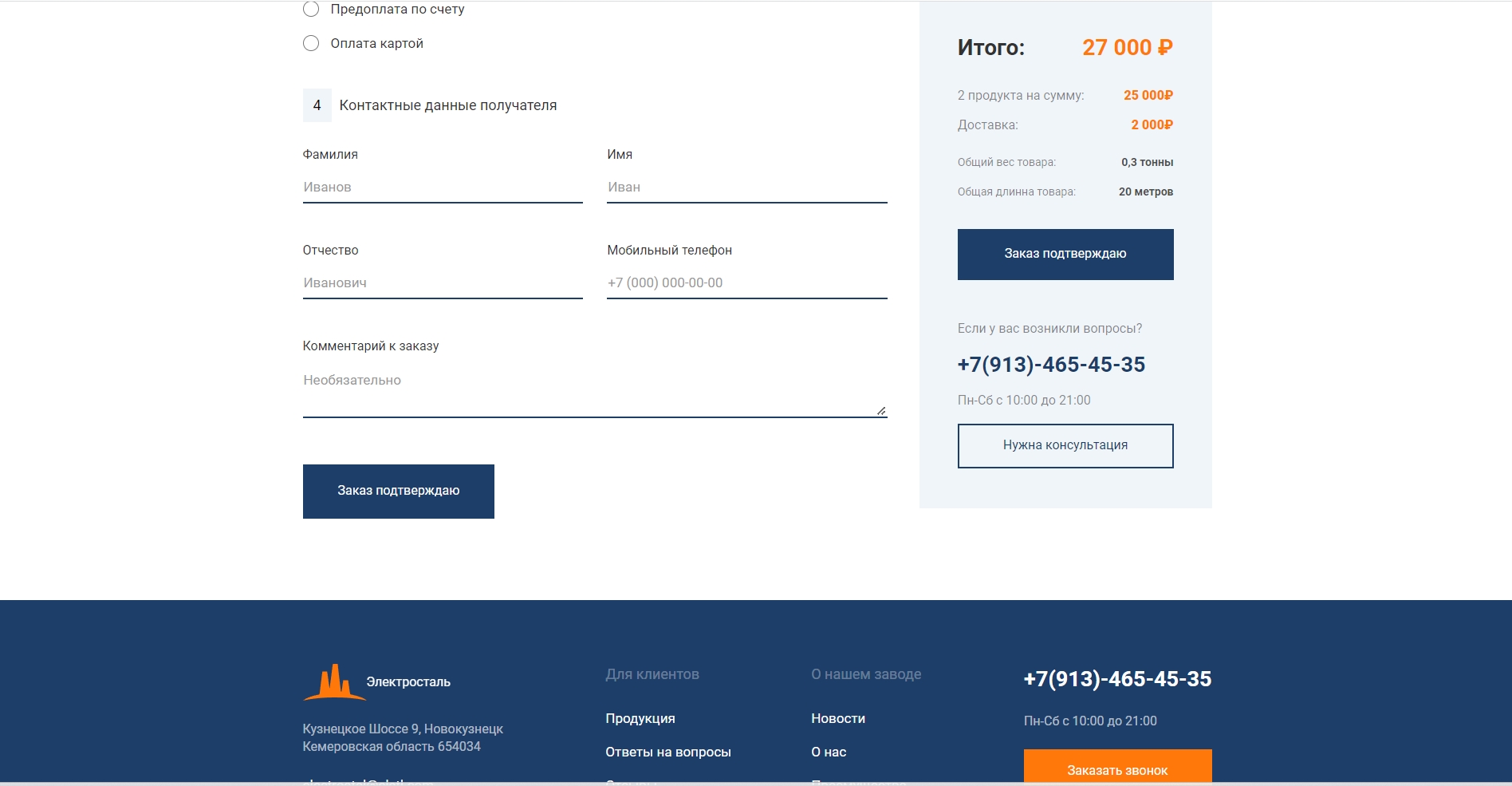
Task: Click the Нужна консультация button
Action: click(x=1065, y=446)
